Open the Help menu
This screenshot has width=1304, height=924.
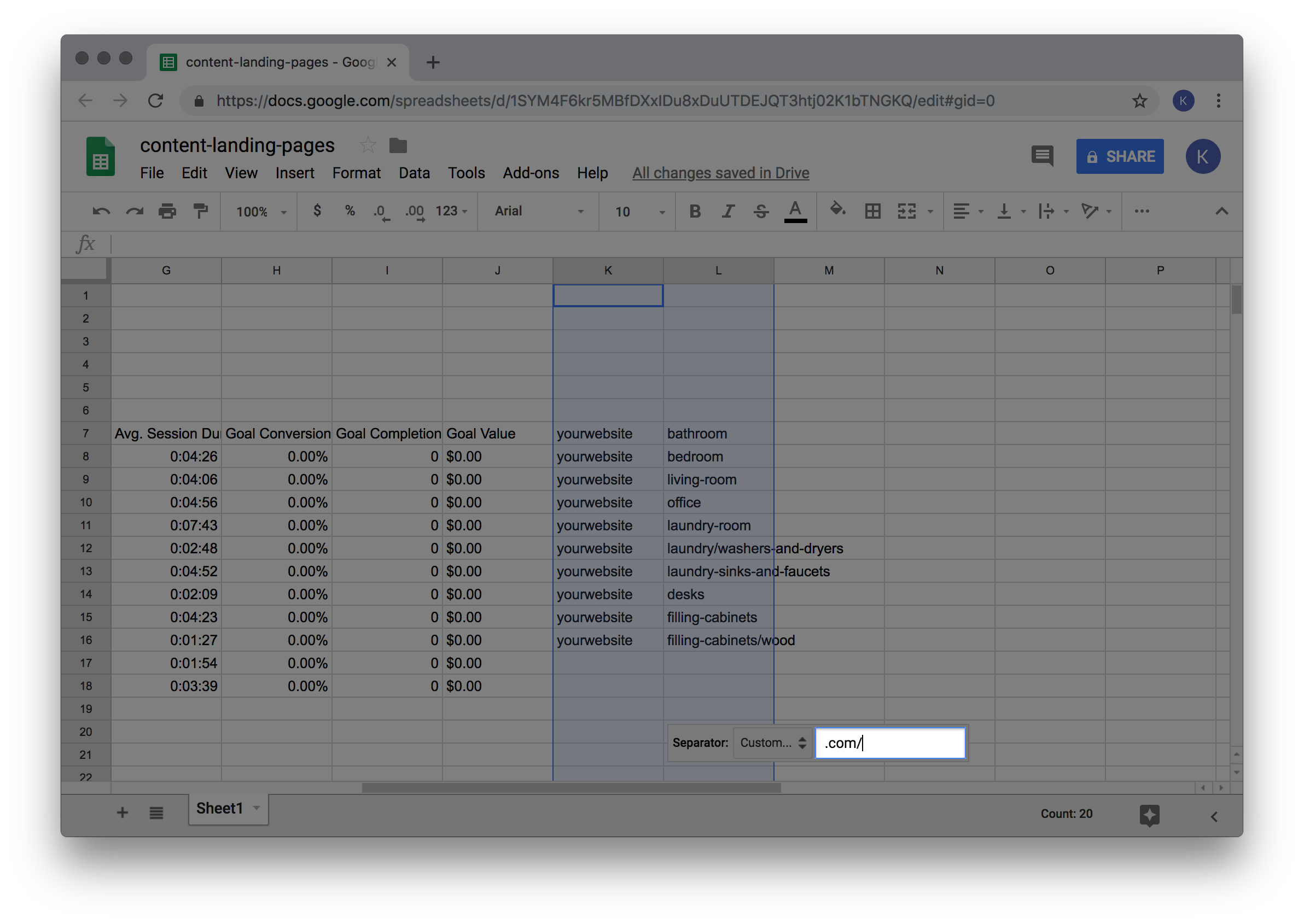(x=592, y=173)
